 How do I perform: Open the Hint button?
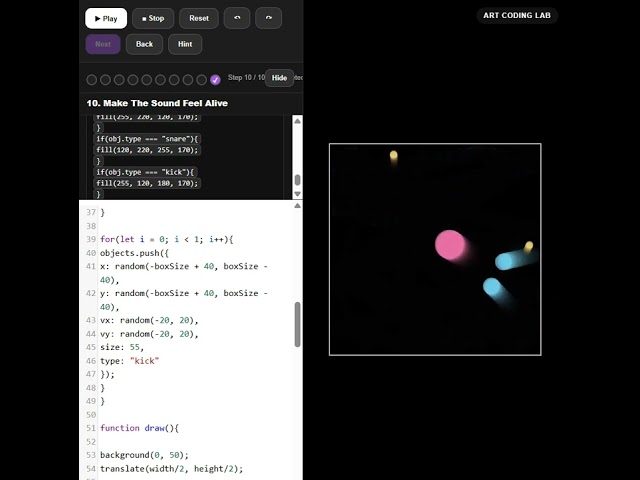(185, 44)
